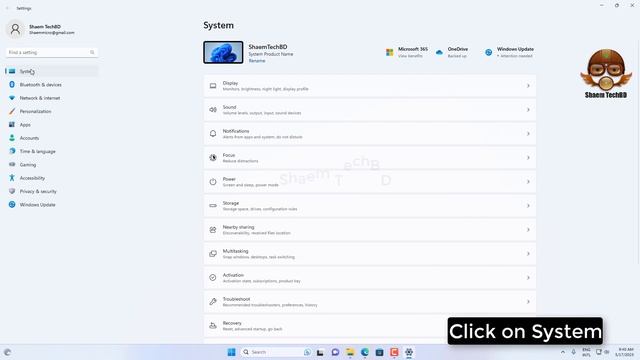
Task: Click the Display monitor icon
Action: point(213,86)
